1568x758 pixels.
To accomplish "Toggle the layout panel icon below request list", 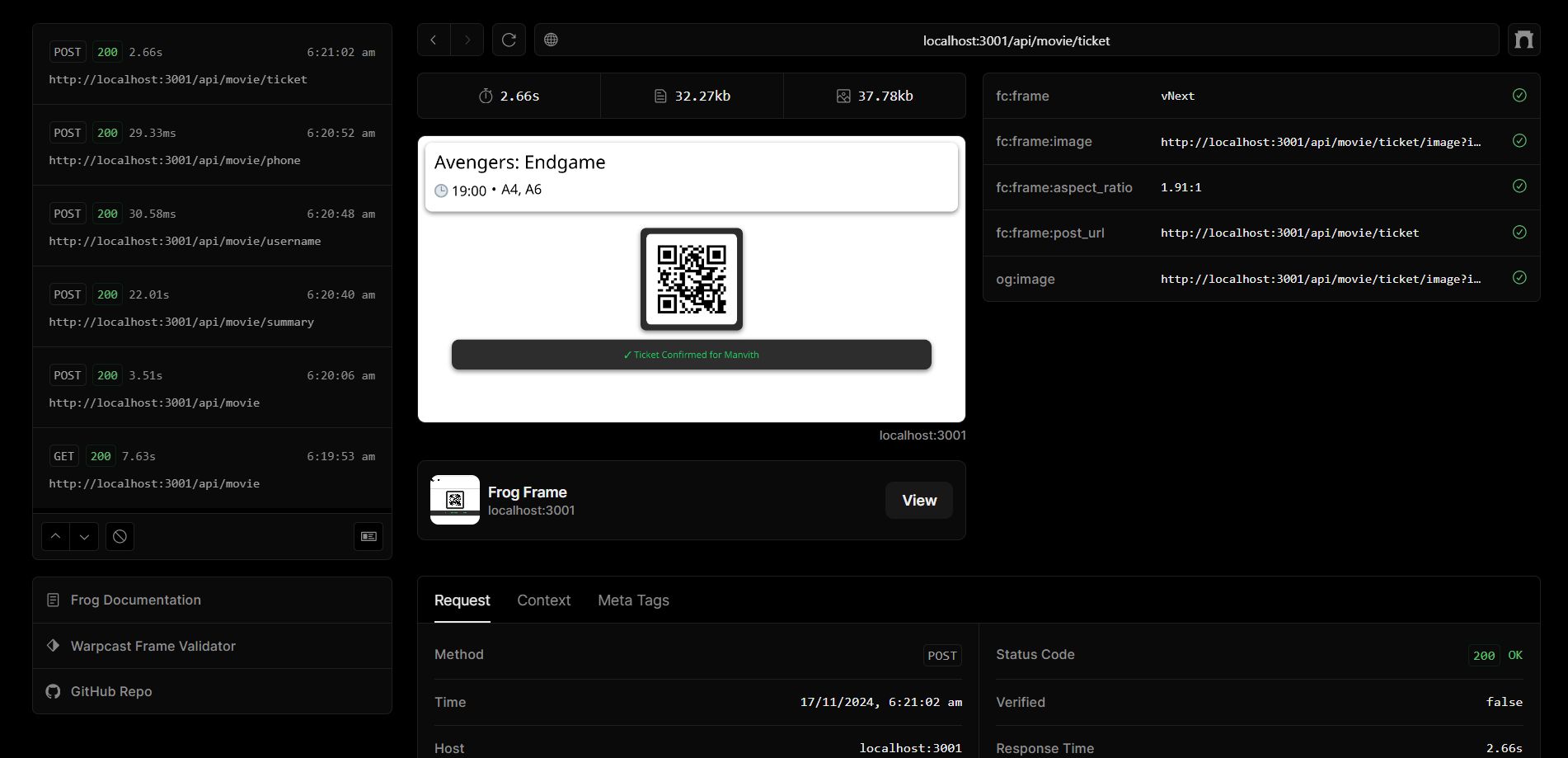I will pyautogui.click(x=369, y=536).
